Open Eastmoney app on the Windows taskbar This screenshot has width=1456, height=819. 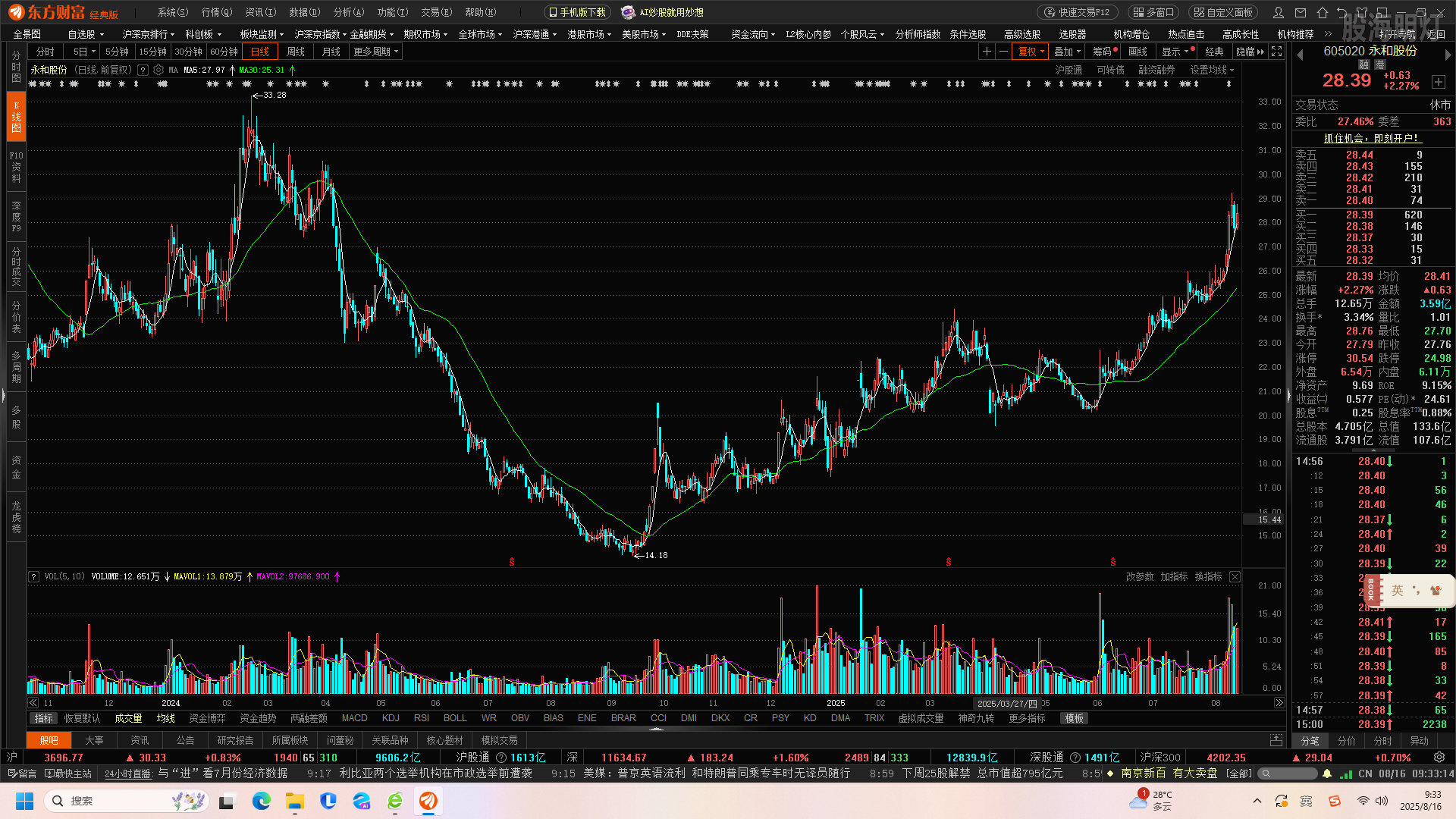(x=428, y=801)
